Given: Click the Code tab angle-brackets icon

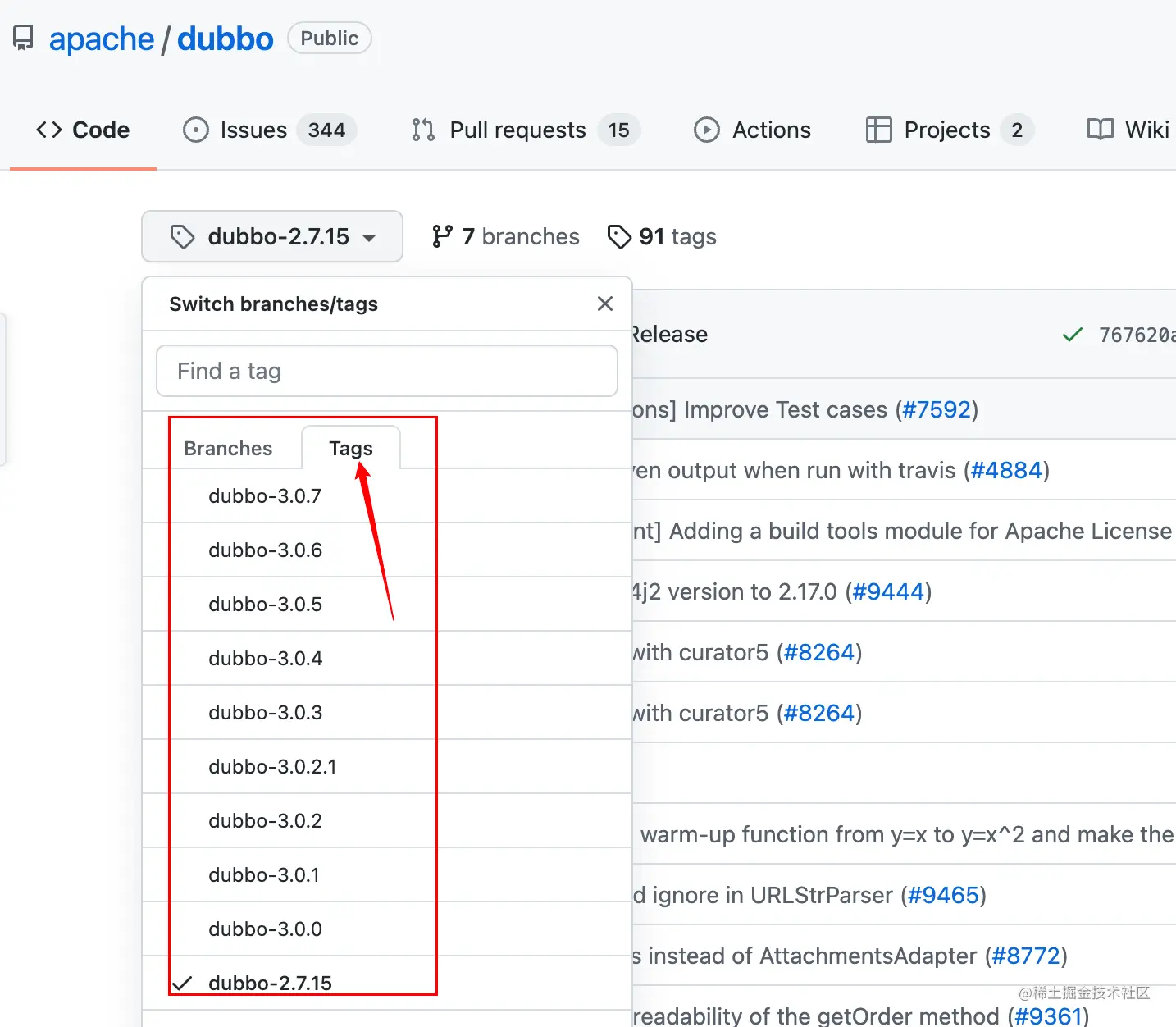Looking at the screenshot, I should coord(49,130).
